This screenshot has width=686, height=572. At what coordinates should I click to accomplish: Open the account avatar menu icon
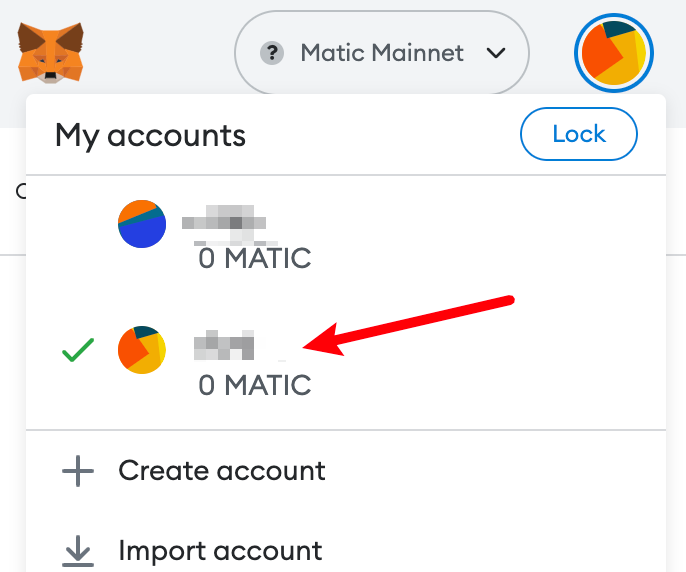click(x=614, y=53)
